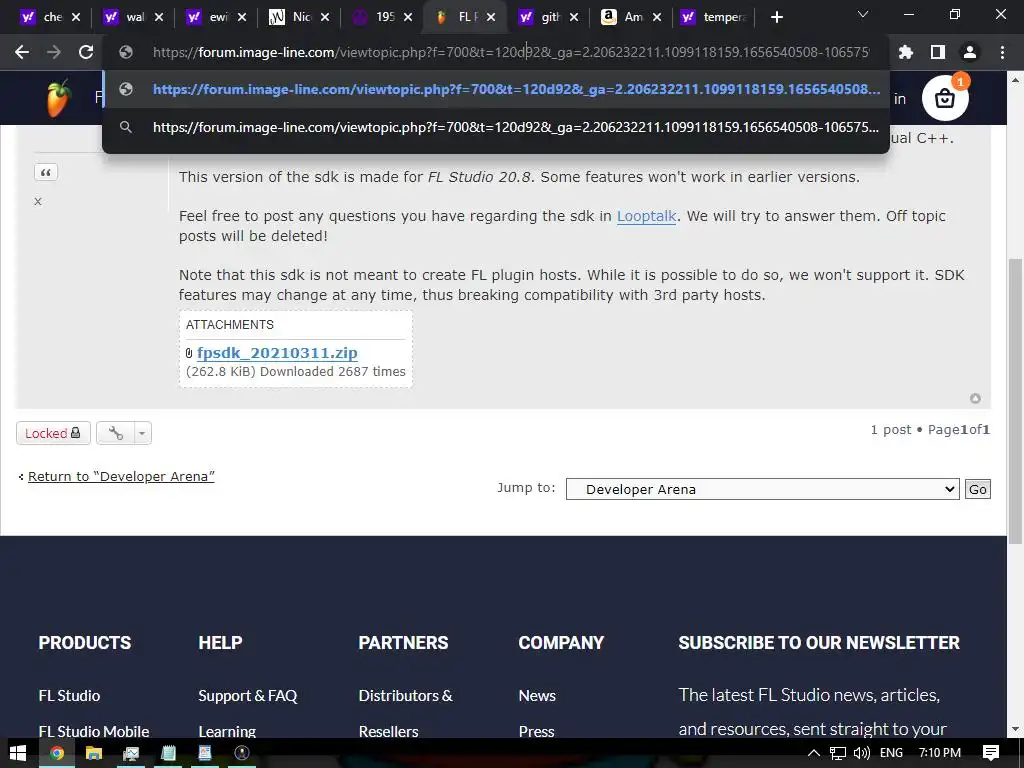This screenshot has width=1024, height=768.
Task: Open the Looptalk link
Action: tap(647, 216)
